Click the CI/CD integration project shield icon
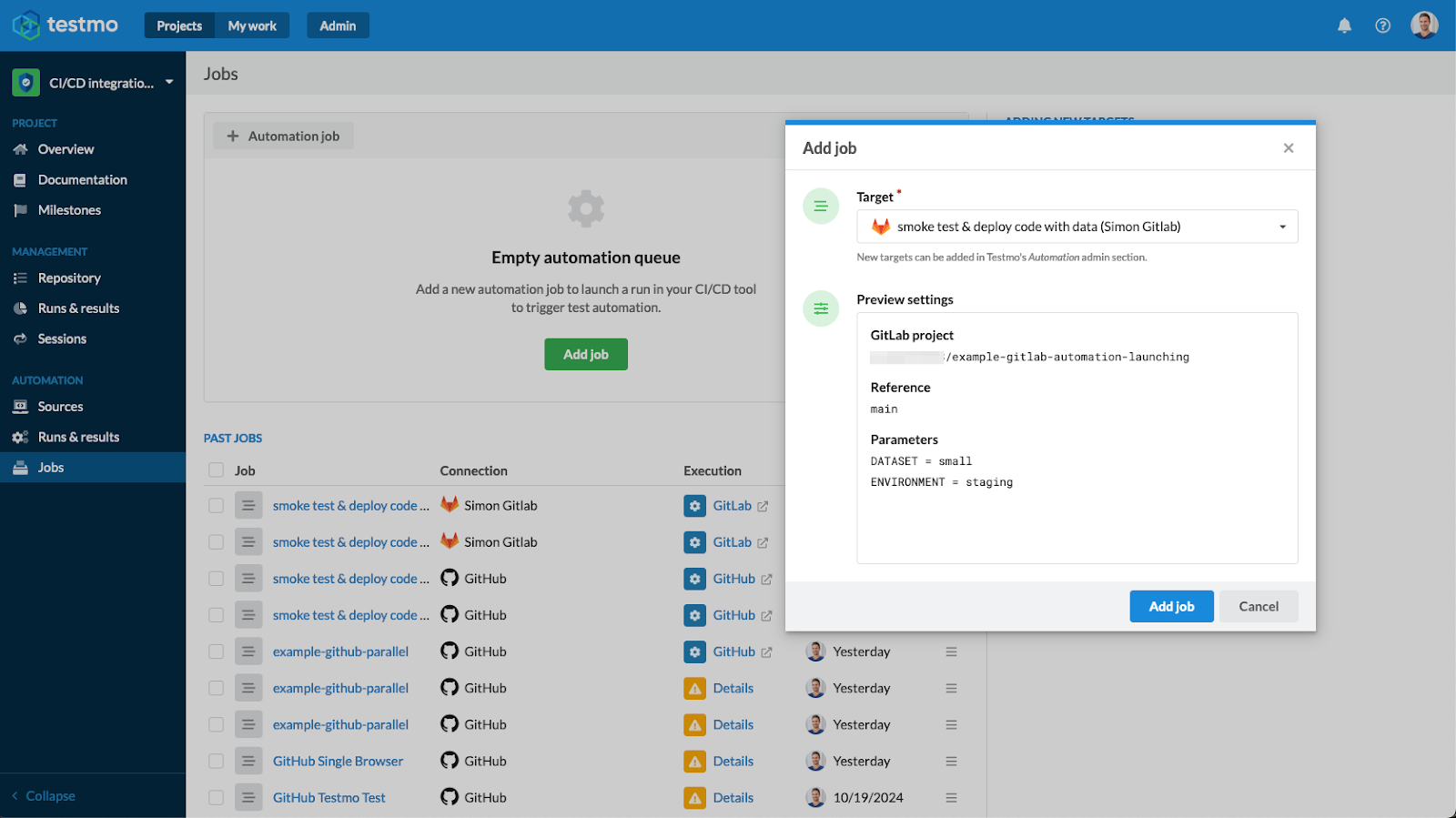 (x=25, y=83)
